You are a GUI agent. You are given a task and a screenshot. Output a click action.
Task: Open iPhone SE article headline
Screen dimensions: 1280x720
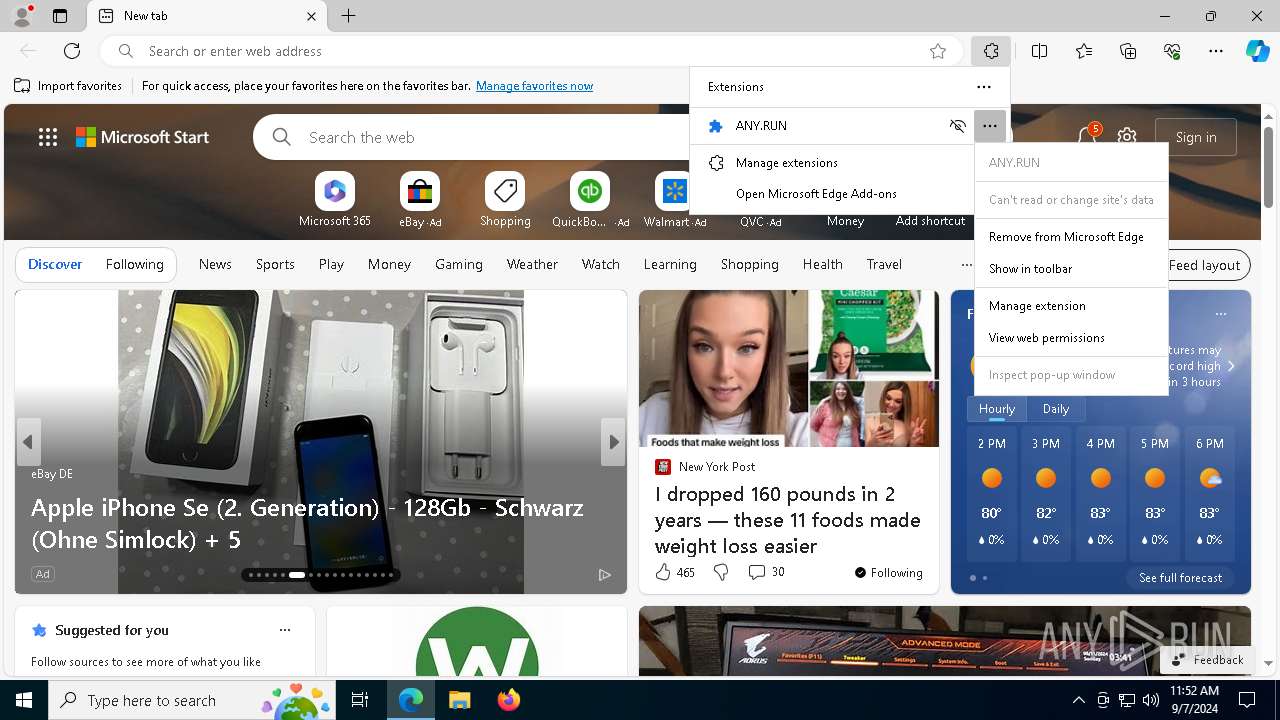point(307,523)
